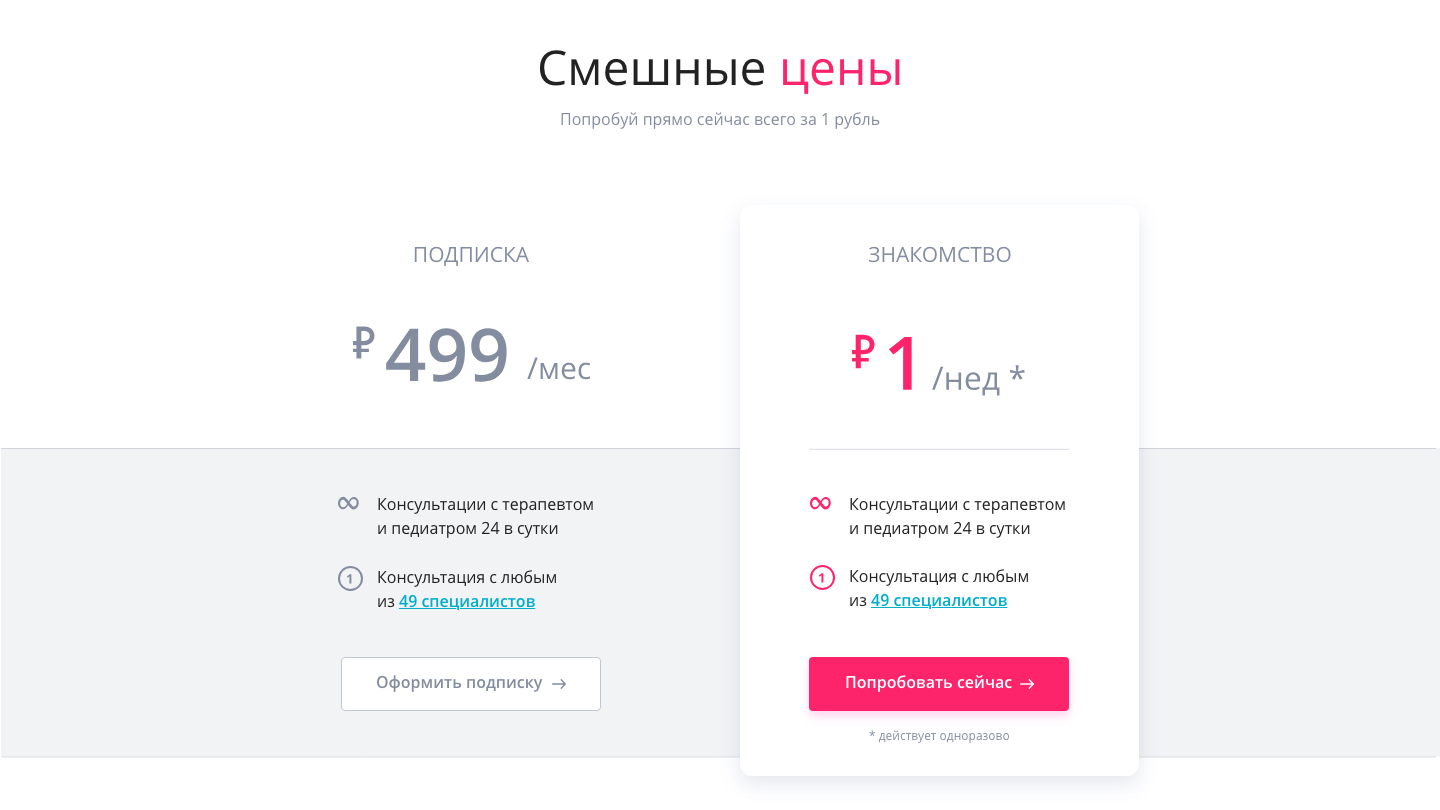Image resolution: width=1440 pixels, height=810 pixels.
Task: Click the pink number 1 price
Action: click(902, 363)
